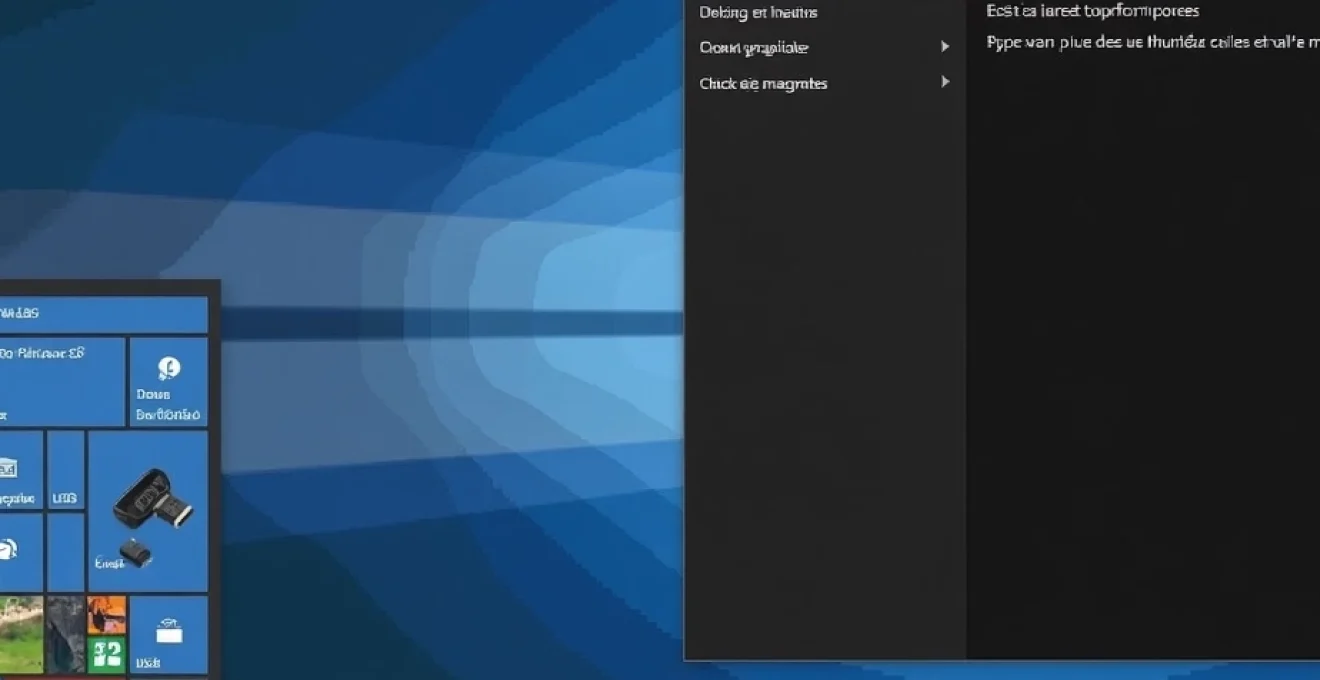Click the 'Ecst ea iaret' heading text

tap(1092, 11)
